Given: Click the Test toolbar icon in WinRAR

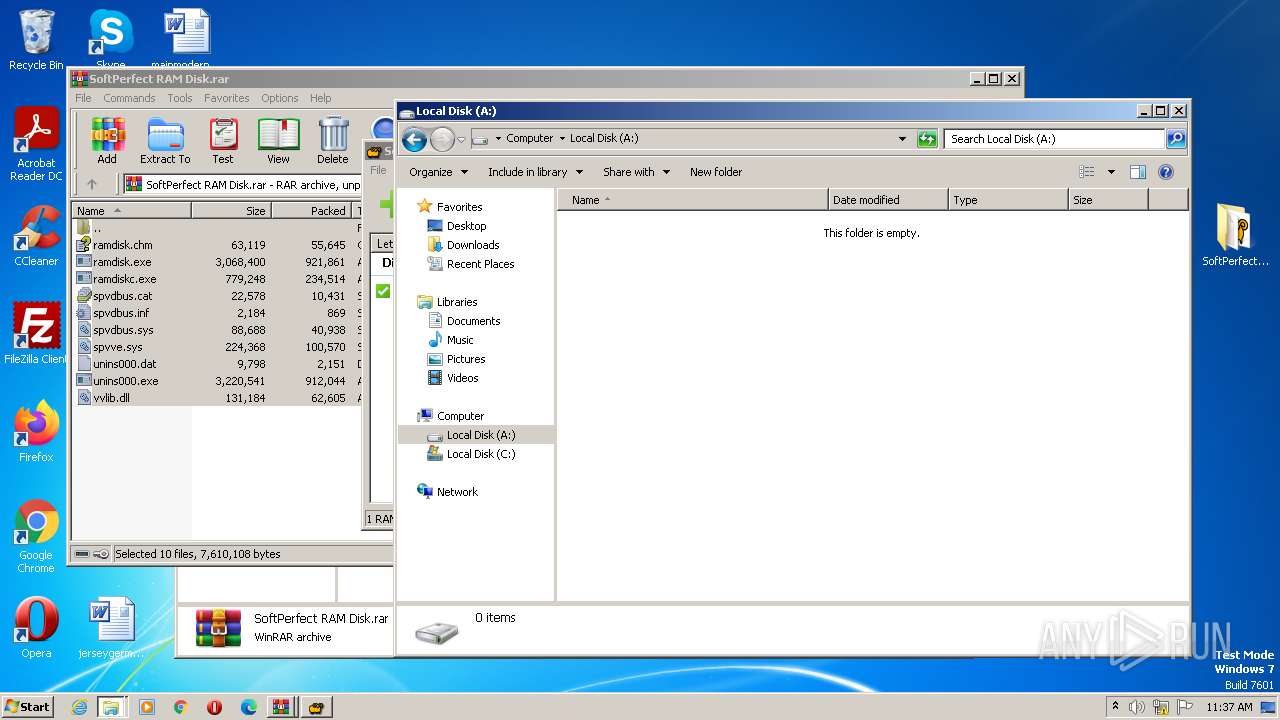Looking at the screenshot, I should tap(223, 141).
